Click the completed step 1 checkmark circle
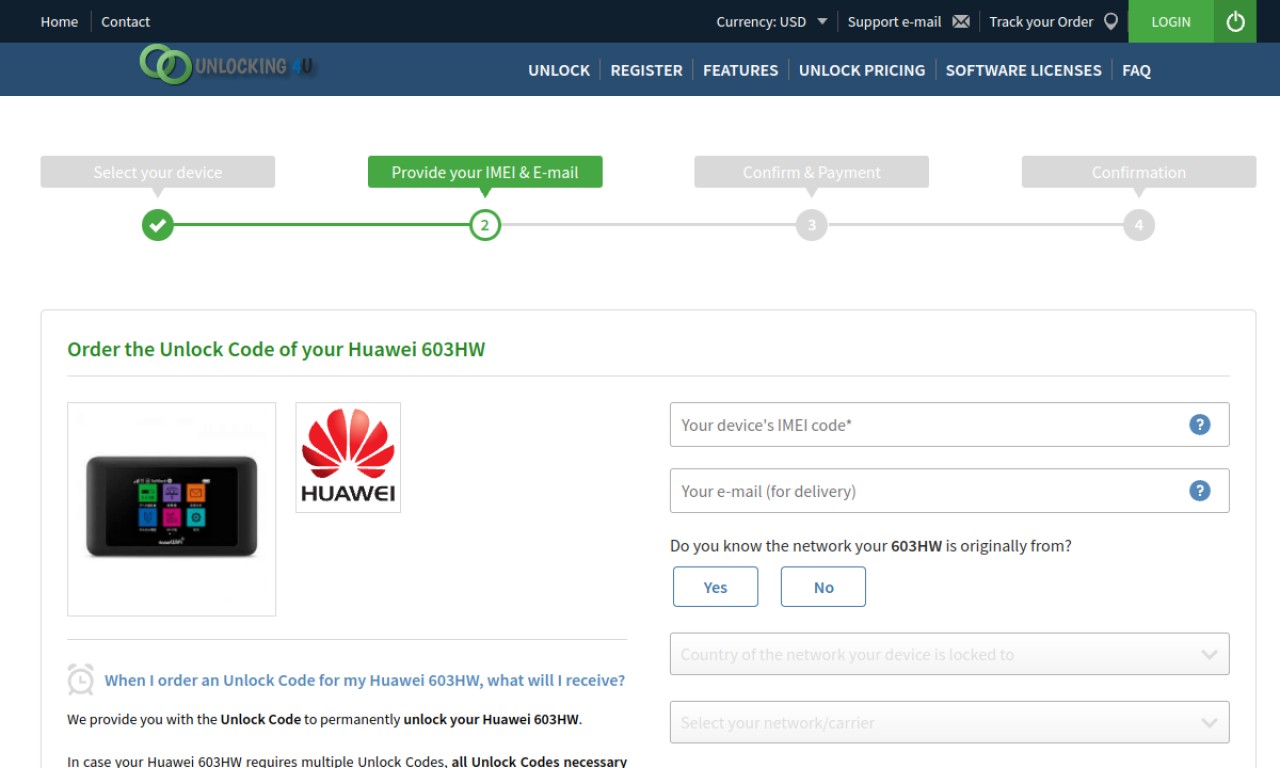Image resolution: width=1280 pixels, height=768 pixels. (158, 225)
